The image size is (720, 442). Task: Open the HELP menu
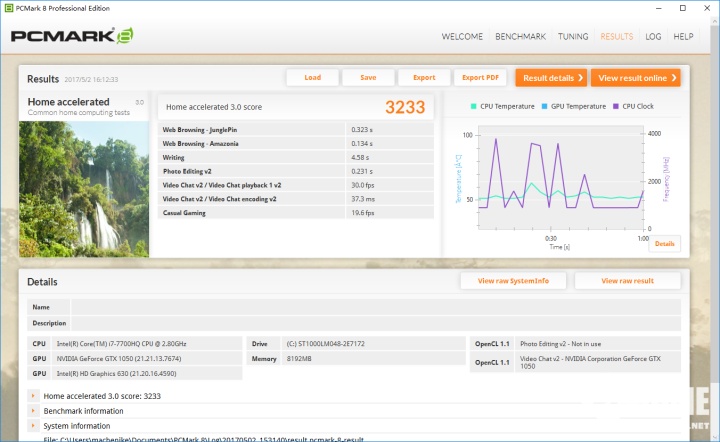(x=683, y=37)
